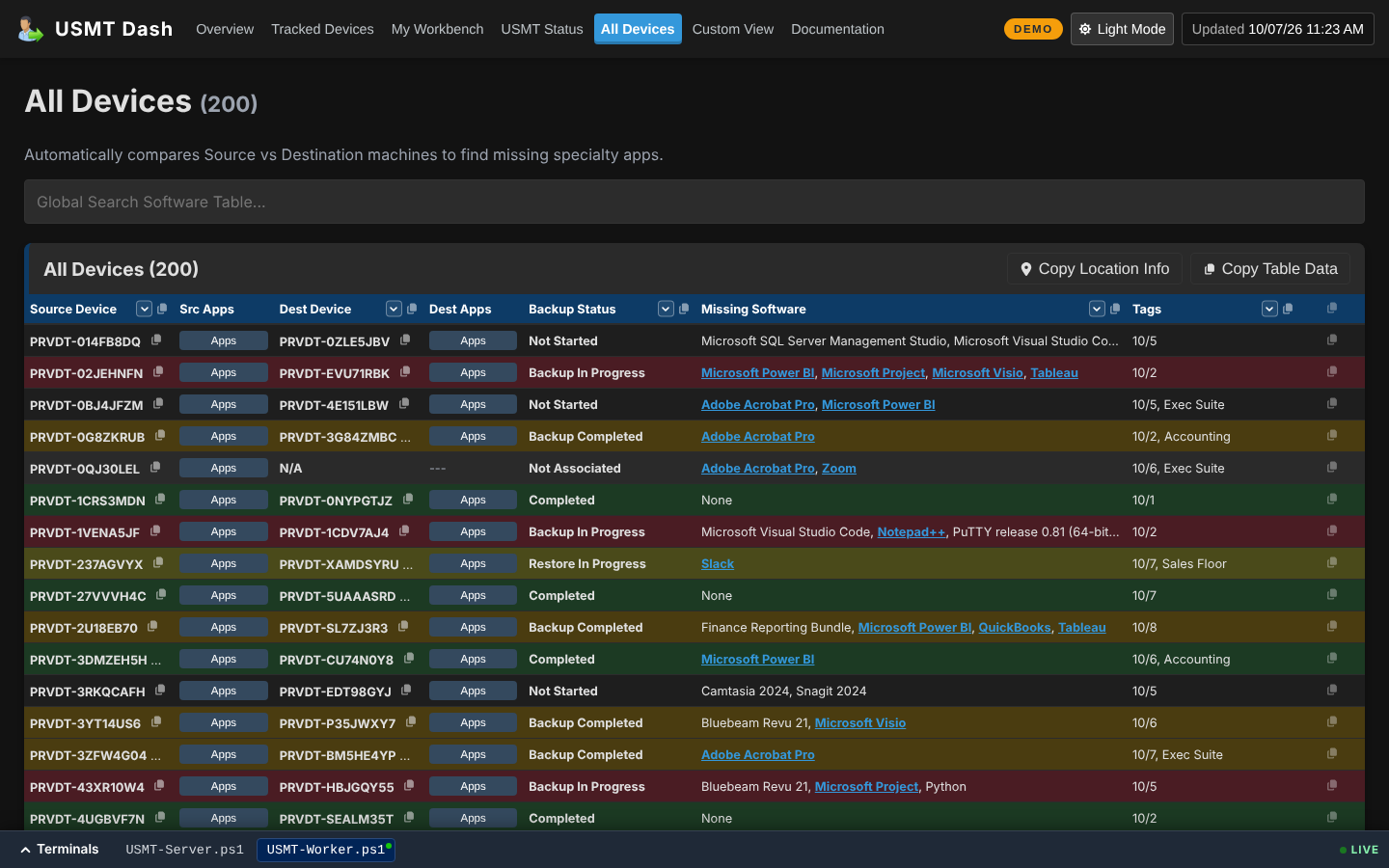Open the USMT Status tab
Viewport: 1389px width, 868px height.
pos(542,29)
